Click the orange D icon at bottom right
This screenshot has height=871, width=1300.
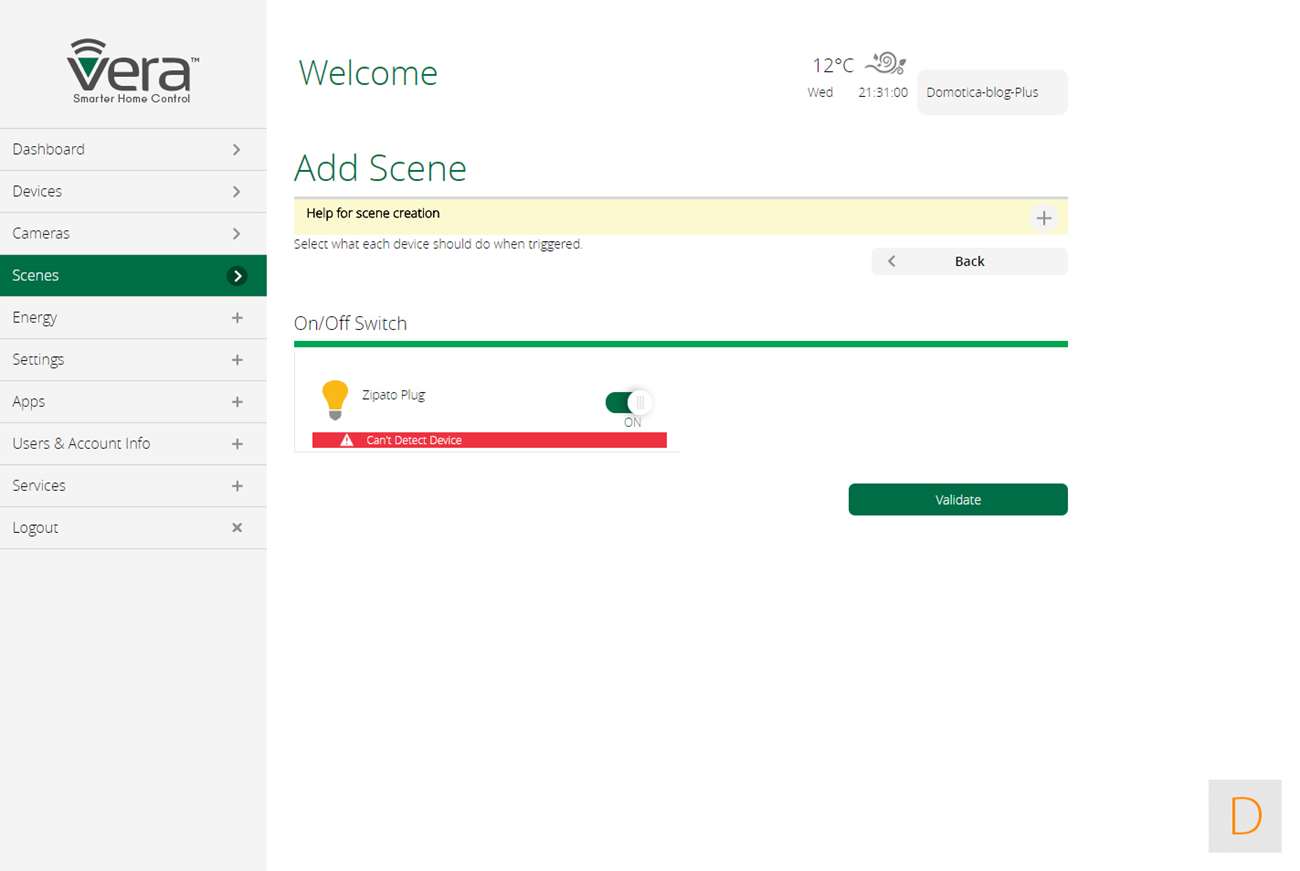(1244, 816)
